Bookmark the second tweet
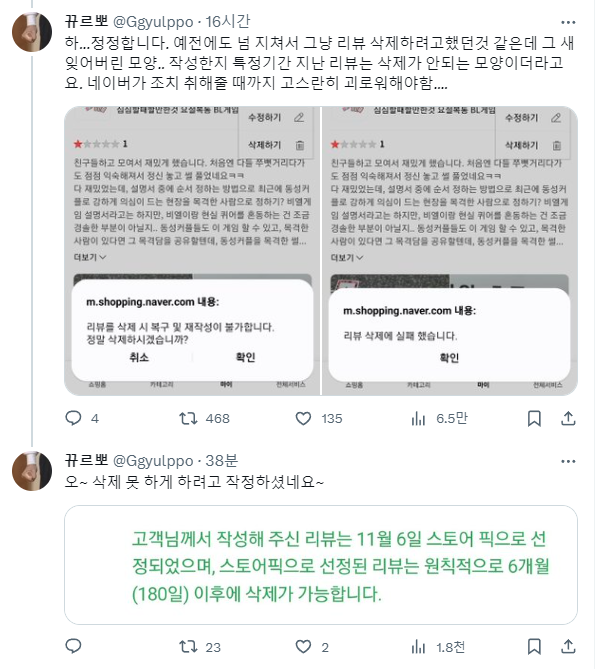This screenshot has width=597, height=669. pos(534,647)
